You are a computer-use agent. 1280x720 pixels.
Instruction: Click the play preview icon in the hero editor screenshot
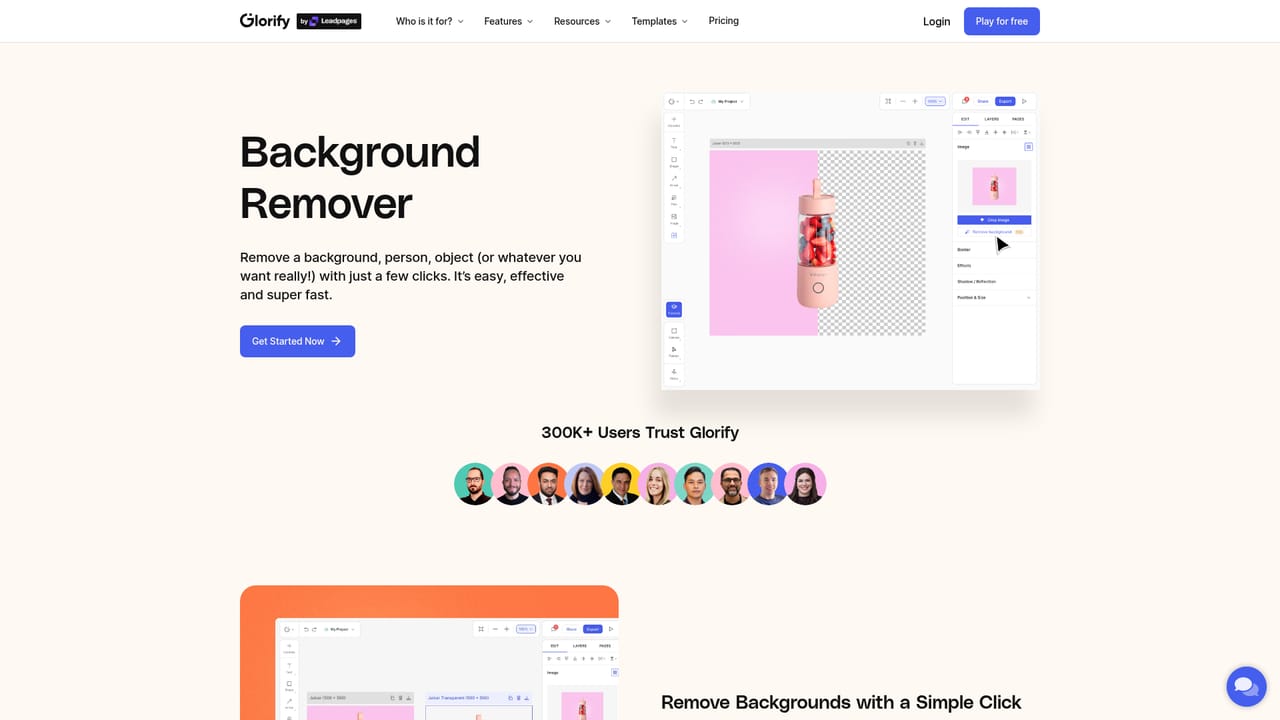point(1024,101)
